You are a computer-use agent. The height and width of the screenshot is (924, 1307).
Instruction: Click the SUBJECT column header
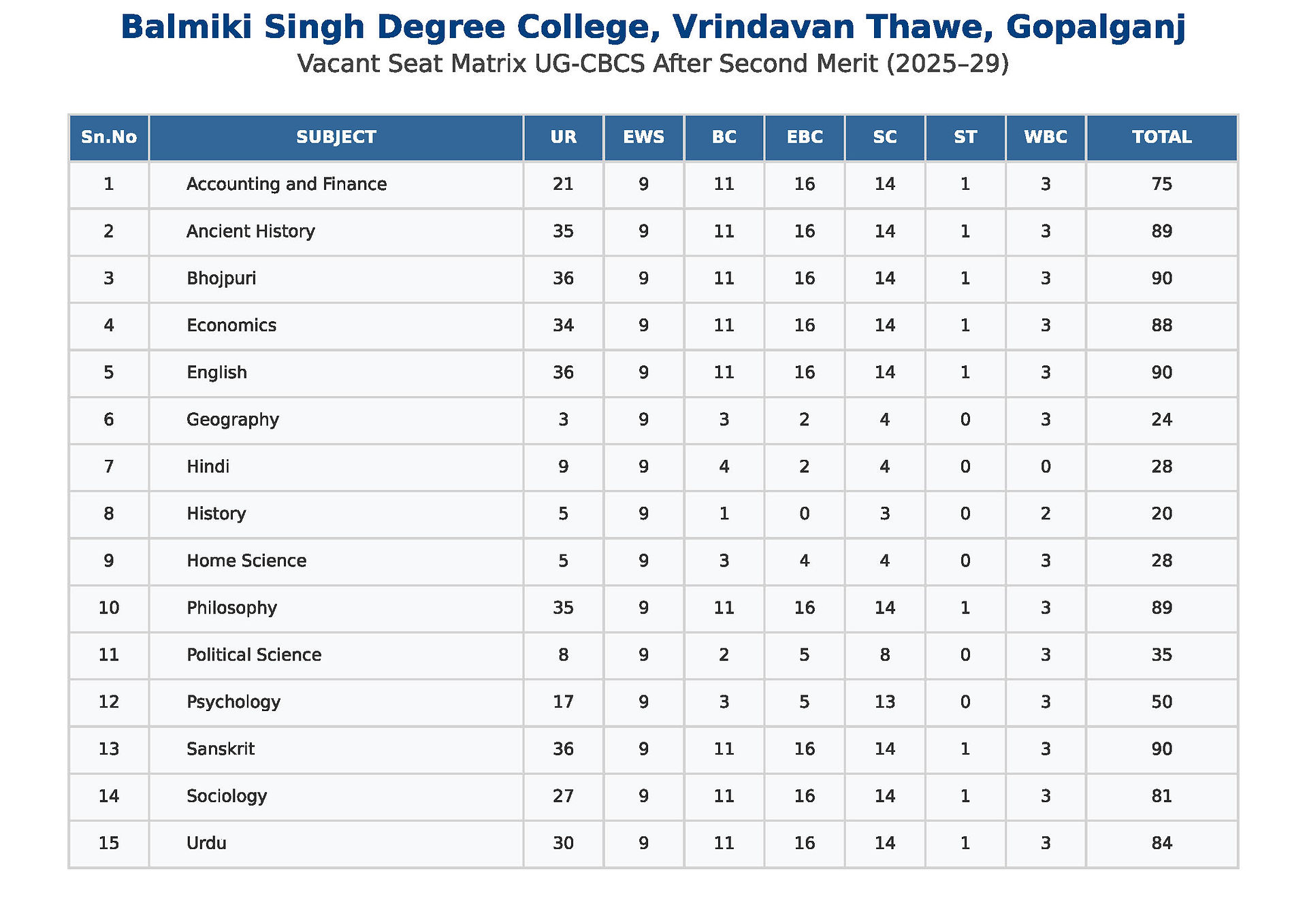[336, 137]
